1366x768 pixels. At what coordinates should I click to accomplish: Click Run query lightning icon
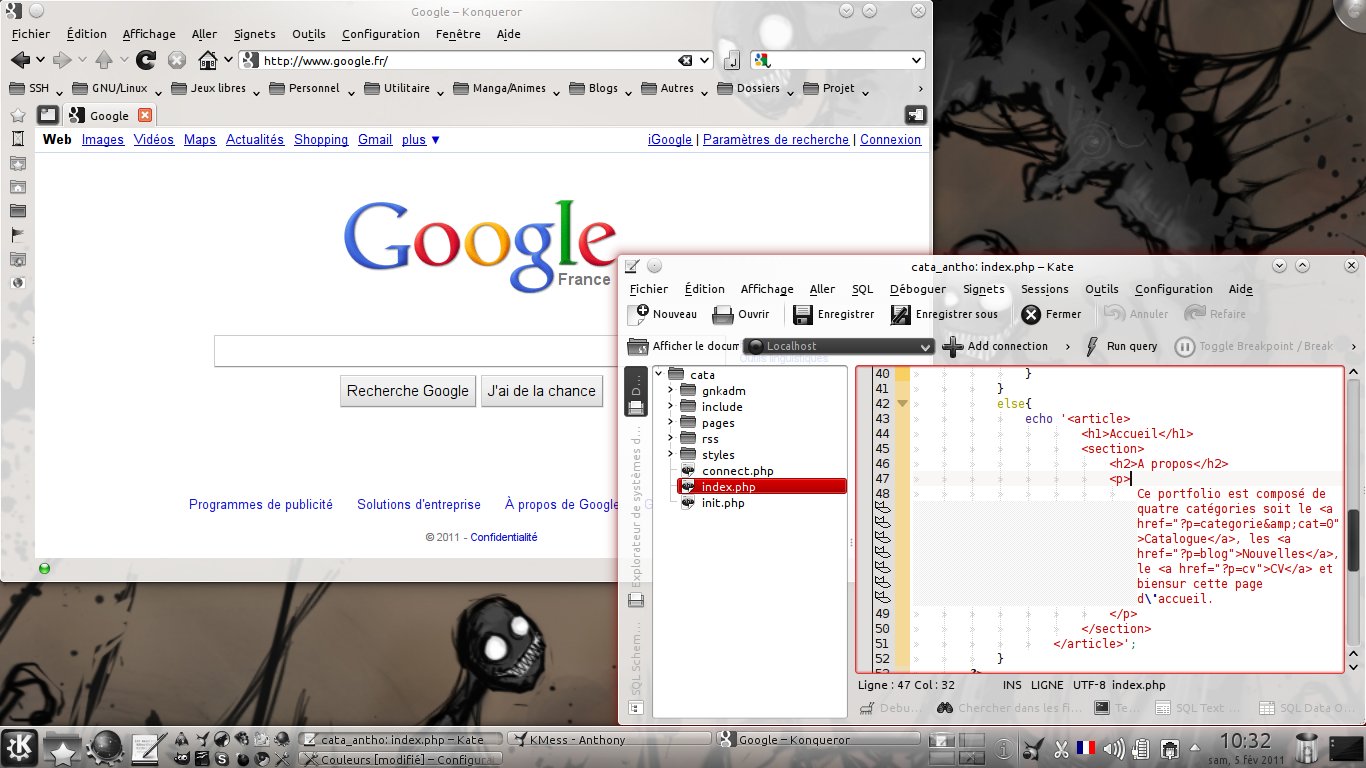1093,347
